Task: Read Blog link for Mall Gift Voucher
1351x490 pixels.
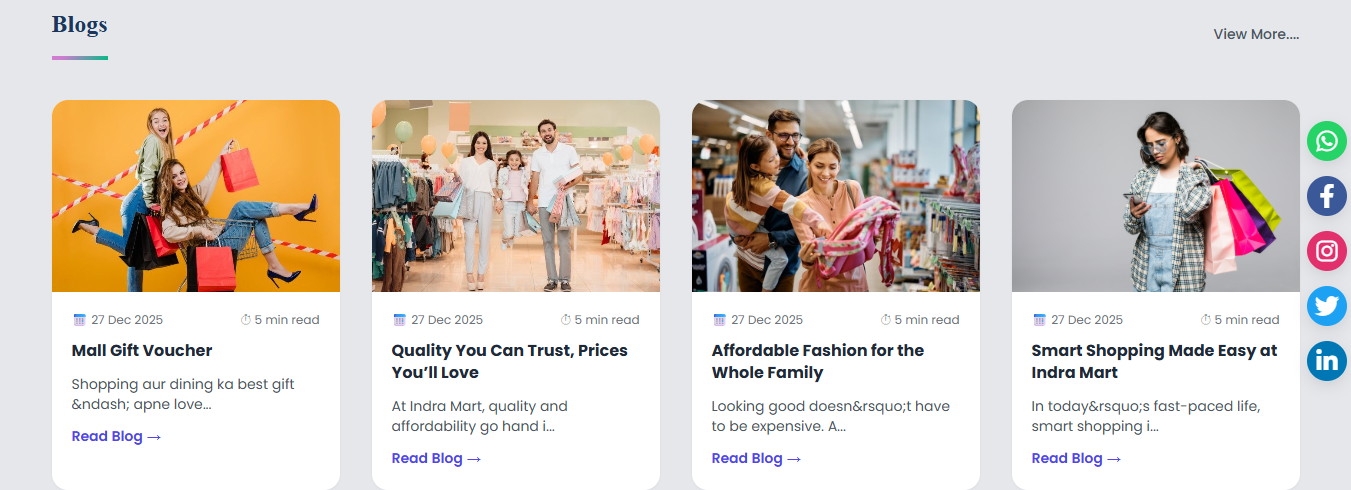Action: coord(116,436)
